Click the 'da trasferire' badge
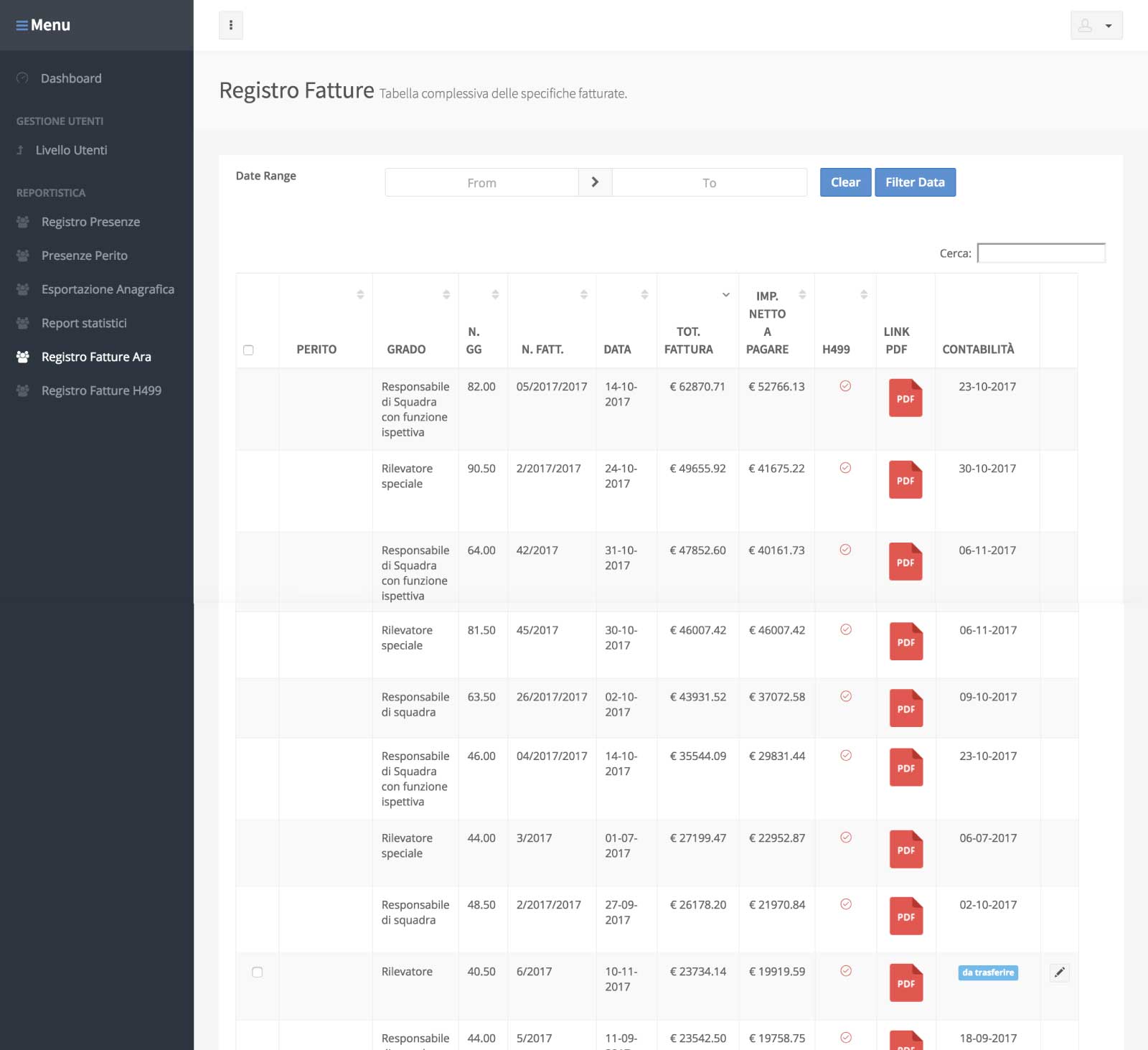This screenshot has height=1050, width=1148. 988,972
